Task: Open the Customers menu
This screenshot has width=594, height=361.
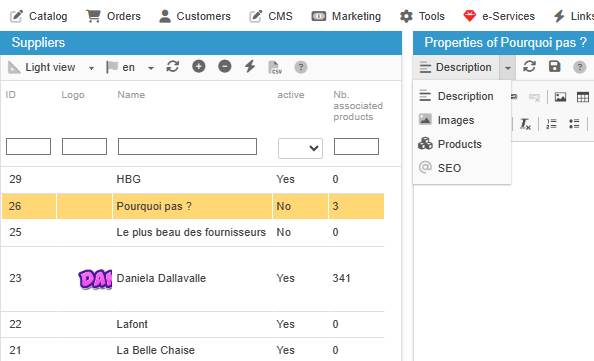Action: (195, 16)
